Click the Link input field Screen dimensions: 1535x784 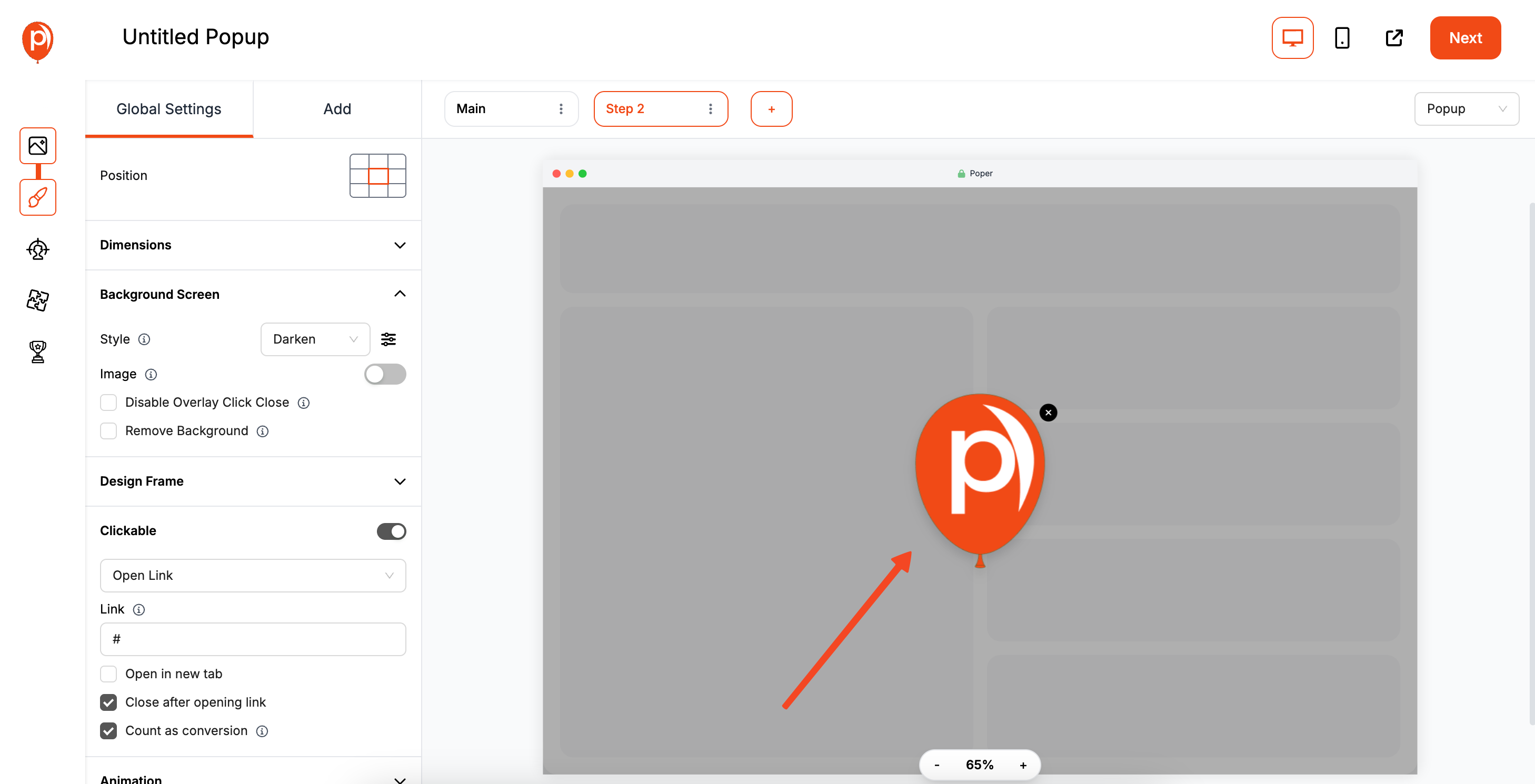click(x=253, y=639)
